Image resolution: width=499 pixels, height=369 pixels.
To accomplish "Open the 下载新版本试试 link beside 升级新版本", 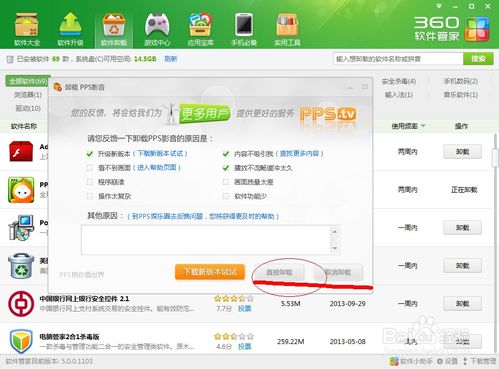I will pos(160,153).
